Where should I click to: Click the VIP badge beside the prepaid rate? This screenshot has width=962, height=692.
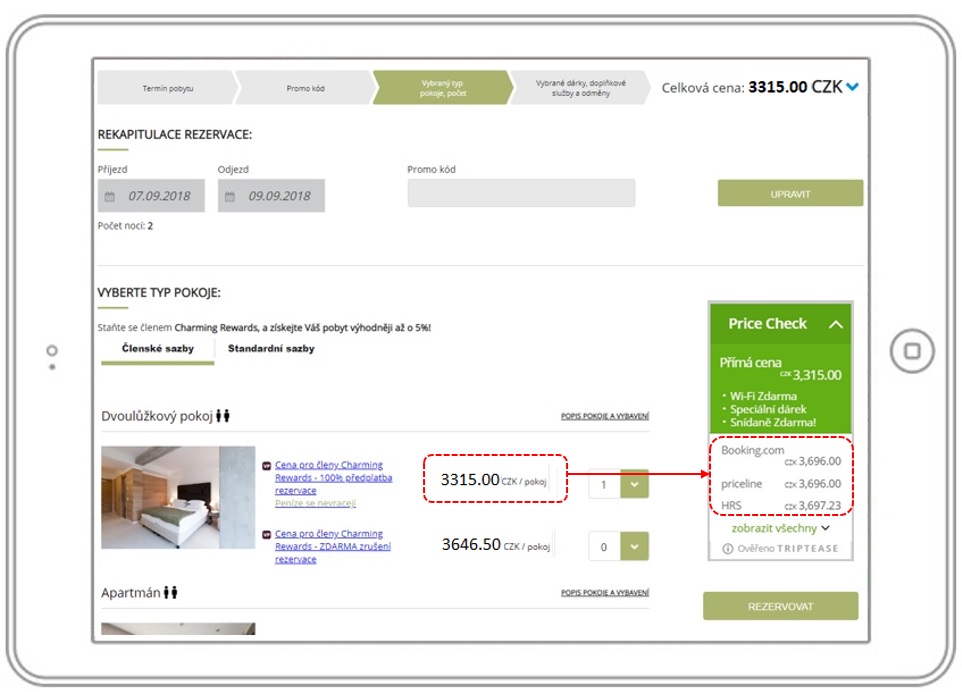(x=266, y=466)
